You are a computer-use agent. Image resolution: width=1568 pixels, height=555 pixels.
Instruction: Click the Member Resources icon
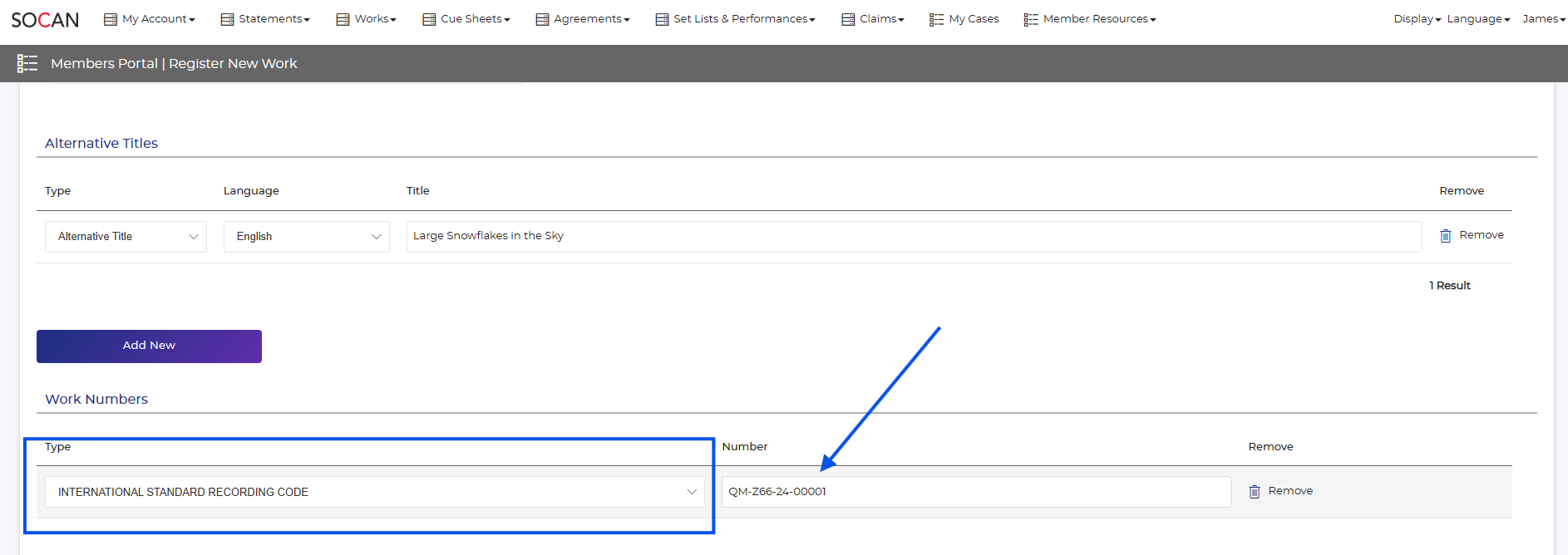click(1031, 19)
